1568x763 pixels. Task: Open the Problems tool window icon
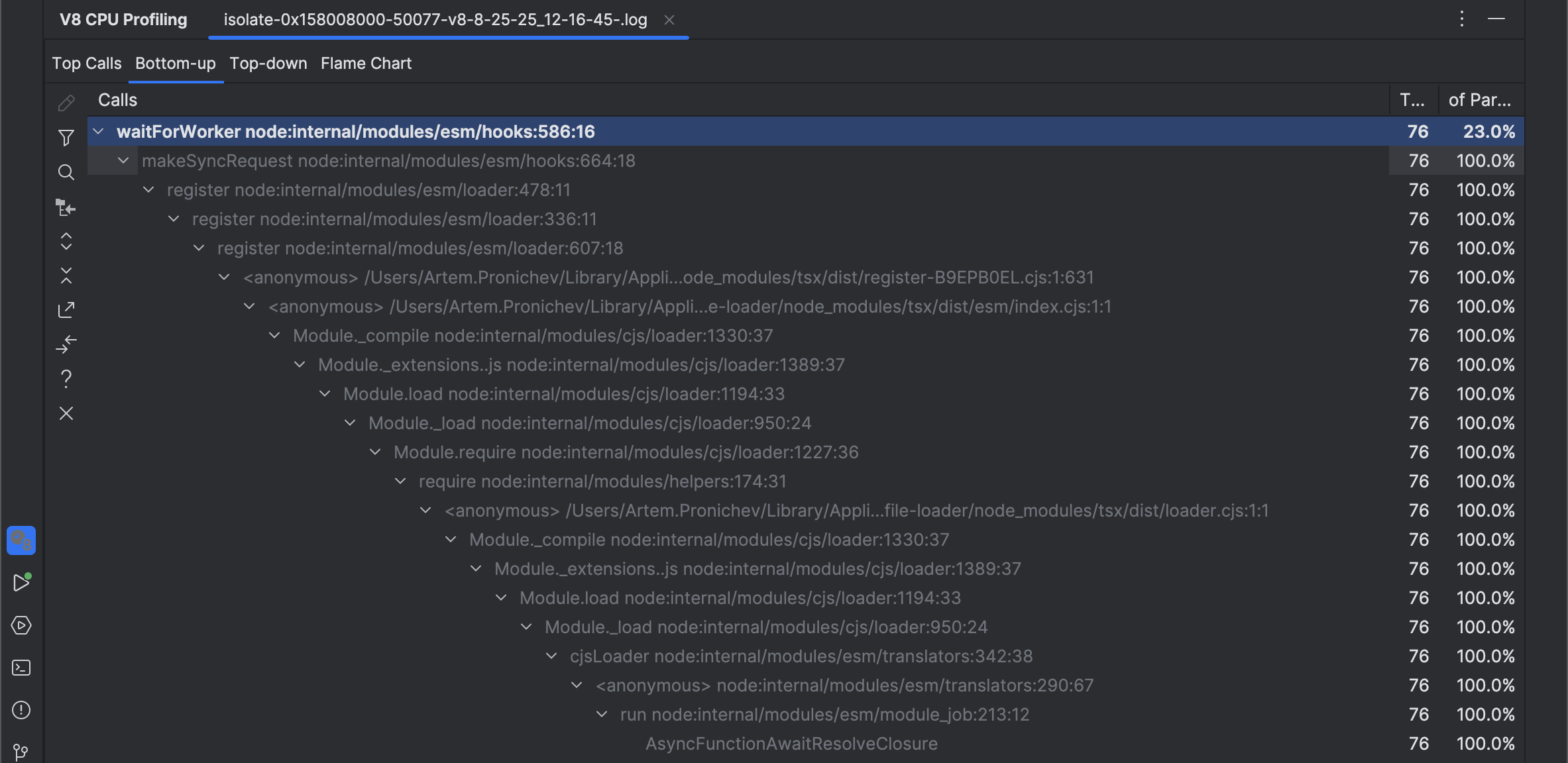click(x=21, y=710)
